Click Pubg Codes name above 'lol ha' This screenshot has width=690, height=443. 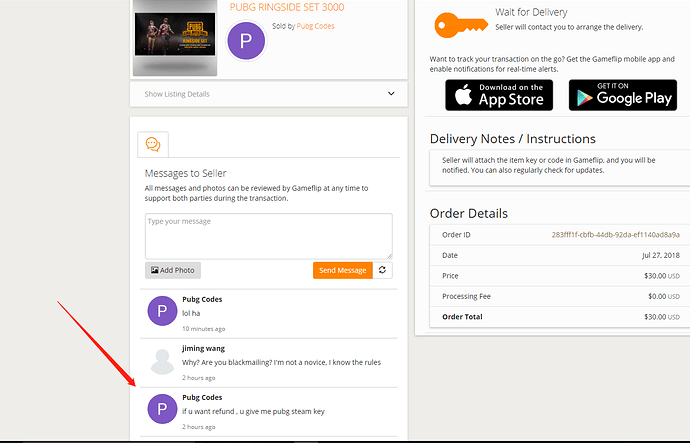click(202, 299)
